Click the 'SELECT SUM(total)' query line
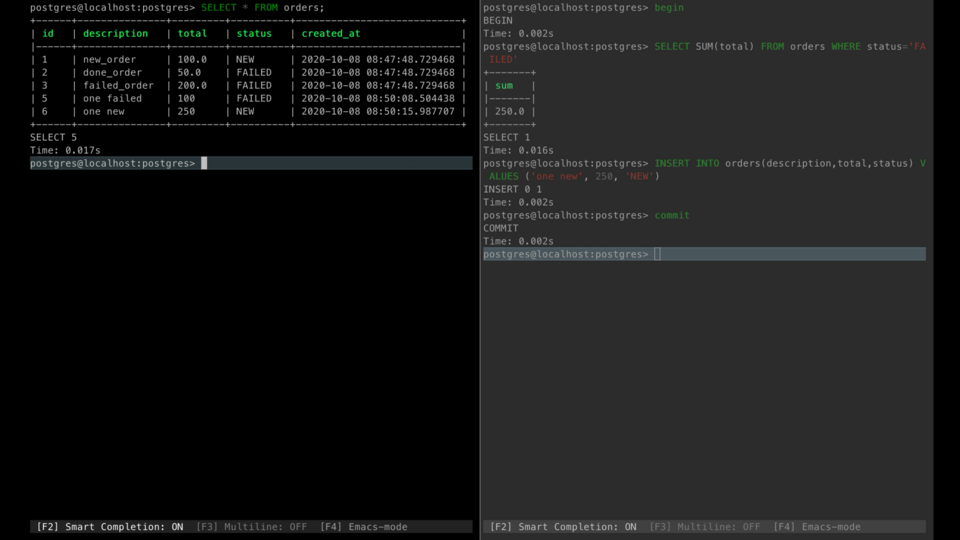This screenshot has width=960, height=540. click(x=704, y=53)
